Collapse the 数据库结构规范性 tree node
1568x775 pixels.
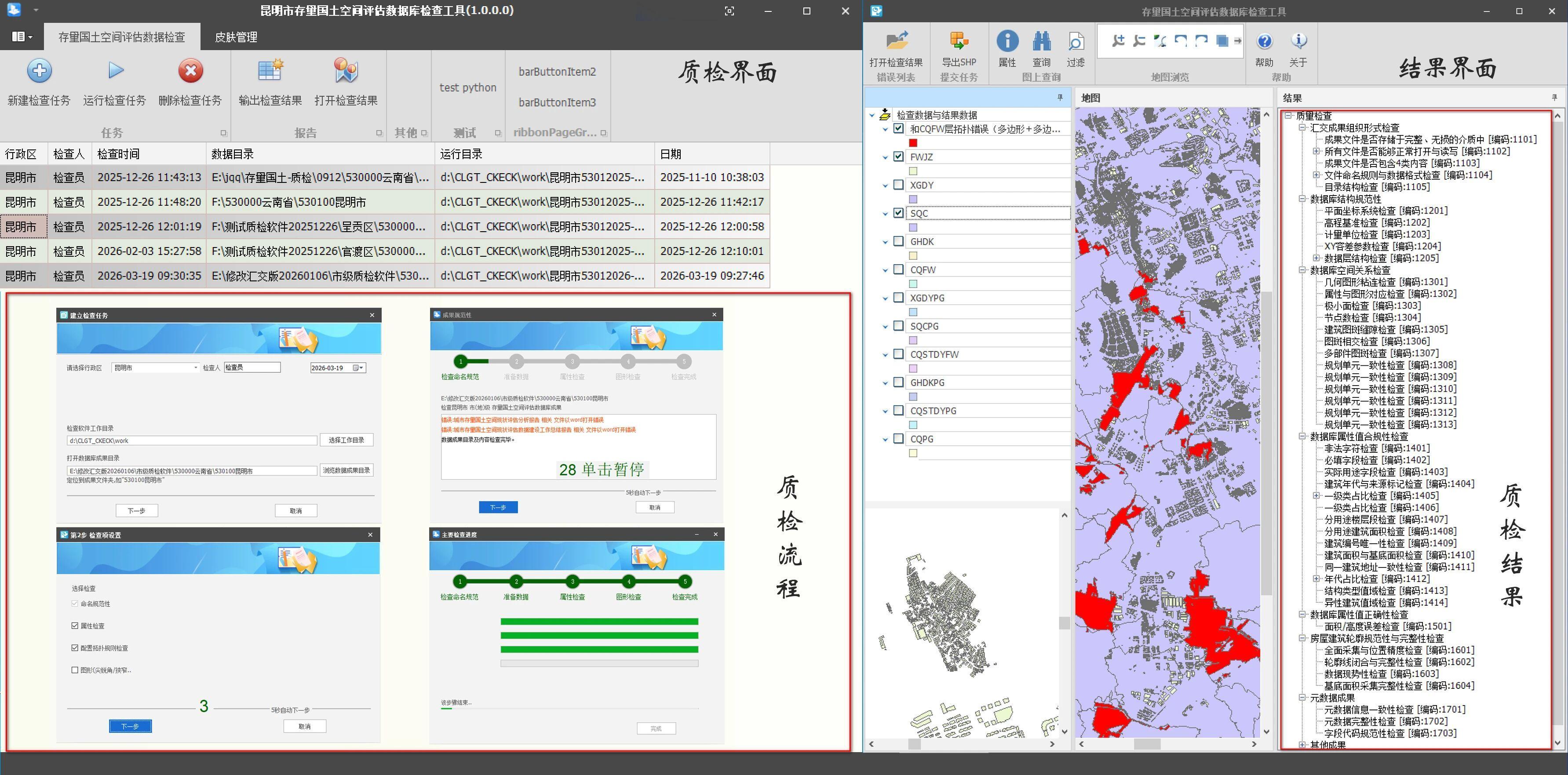coord(1302,199)
